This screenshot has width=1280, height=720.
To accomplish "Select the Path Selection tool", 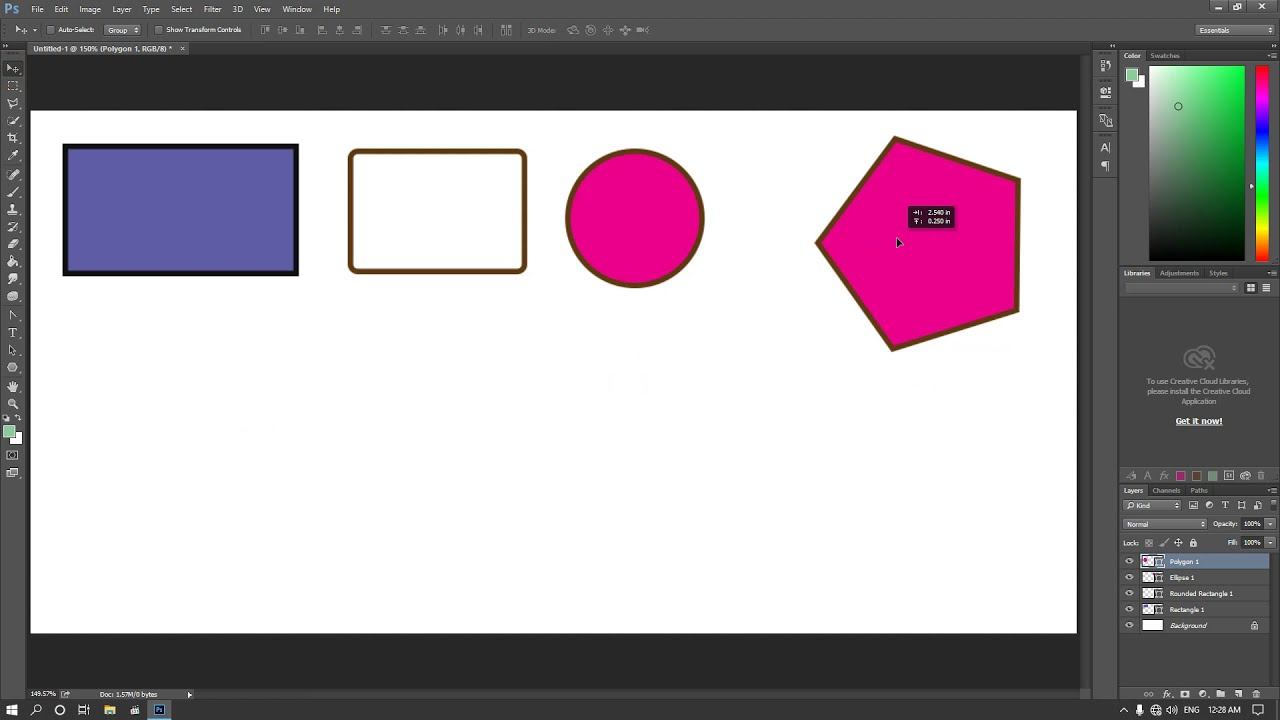I will [13, 350].
